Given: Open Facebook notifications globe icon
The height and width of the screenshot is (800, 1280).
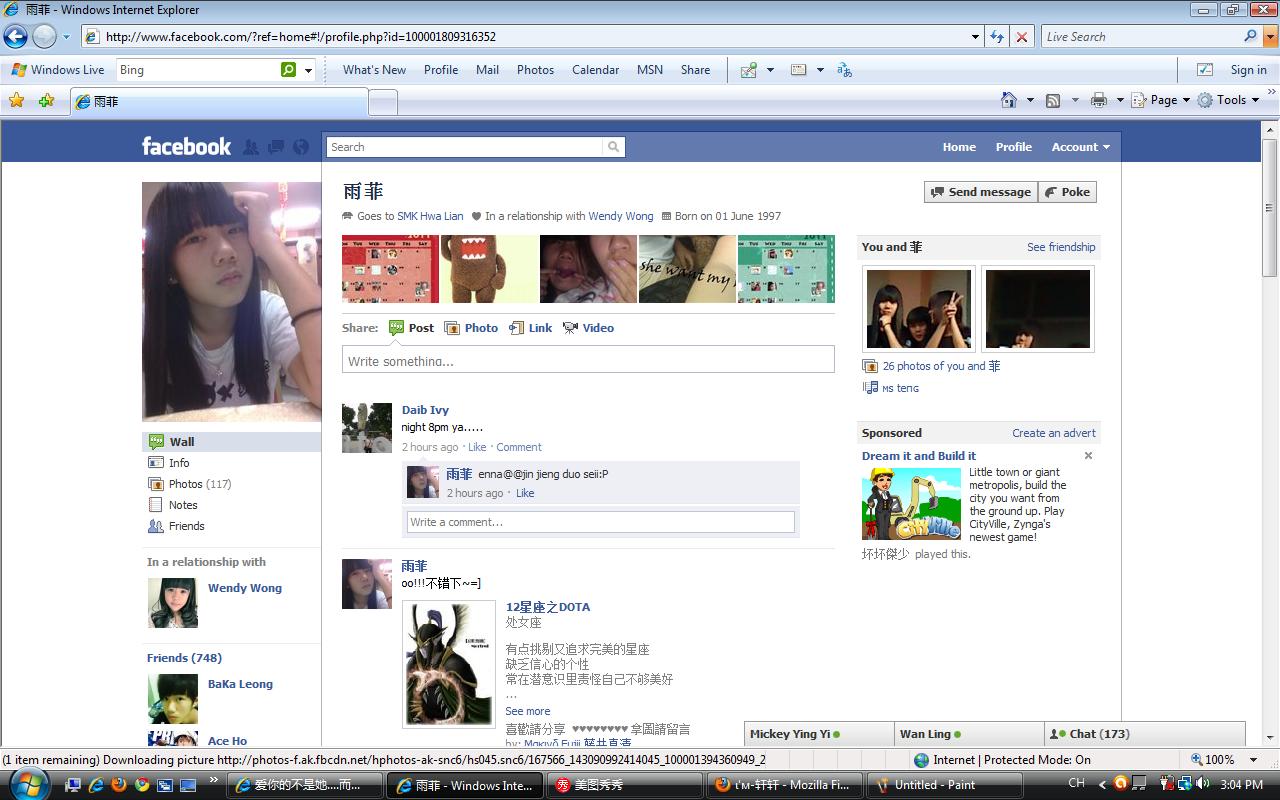Looking at the screenshot, I should click(x=301, y=147).
